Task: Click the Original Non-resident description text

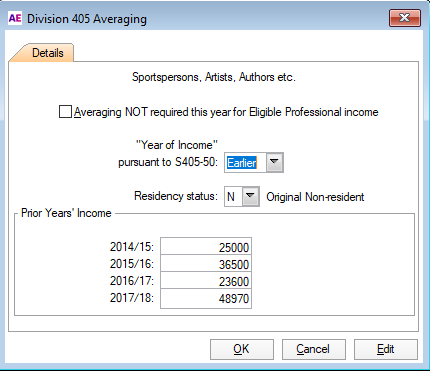Action: coord(315,197)
